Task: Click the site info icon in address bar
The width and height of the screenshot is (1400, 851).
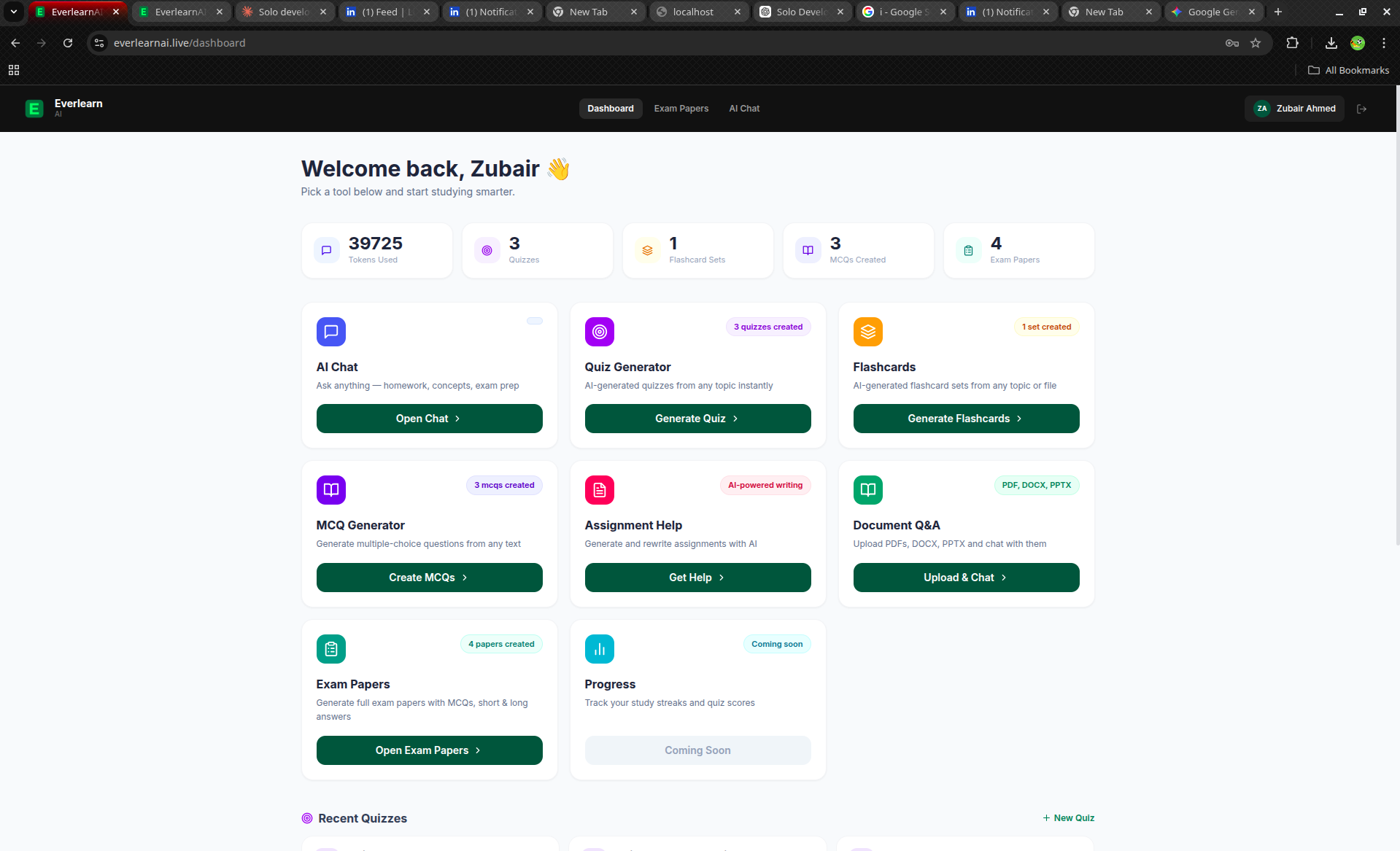Action: [100, 43]
